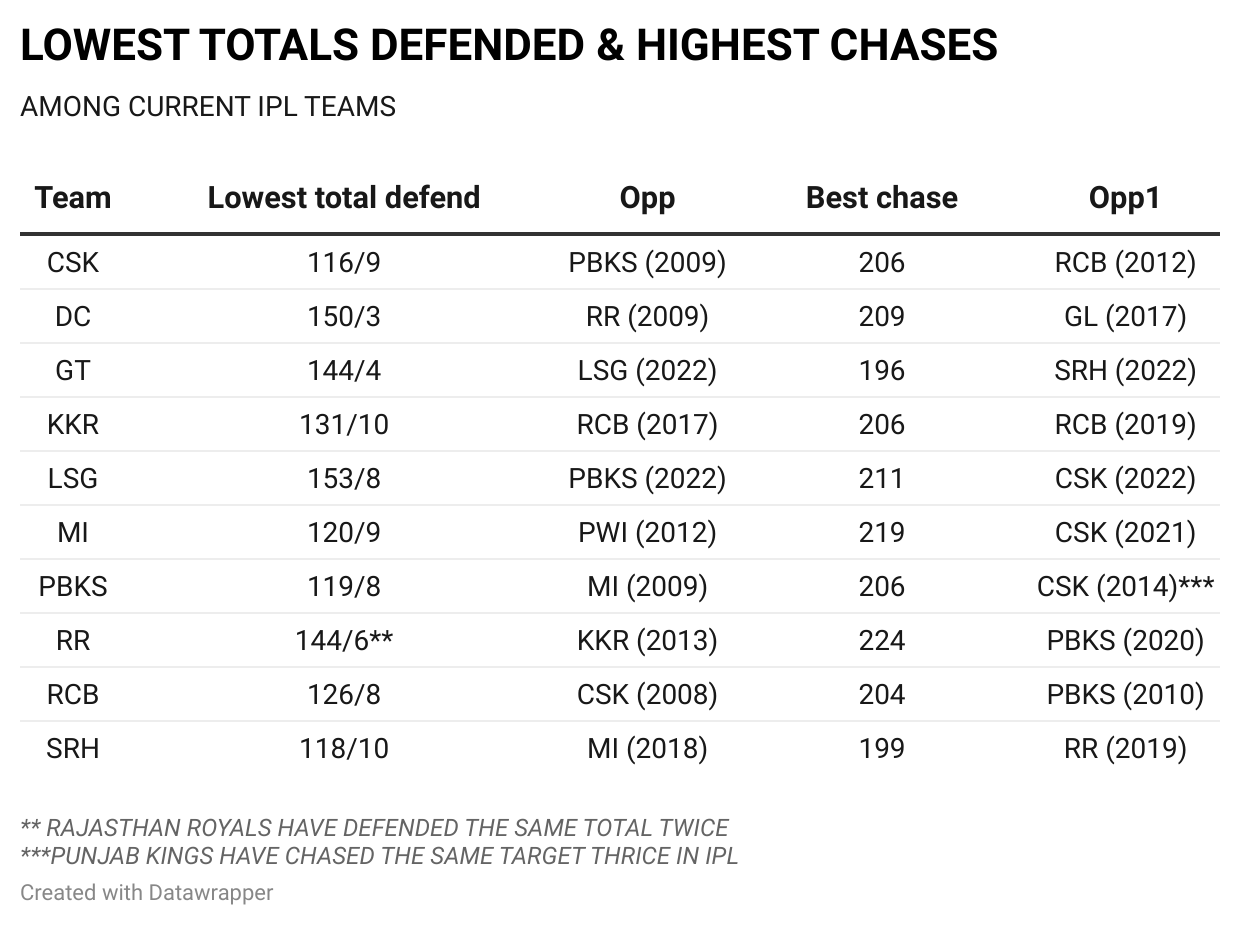Click RR's best chase value 224
Screen dimensions: 1240x926
click(881, 641)
